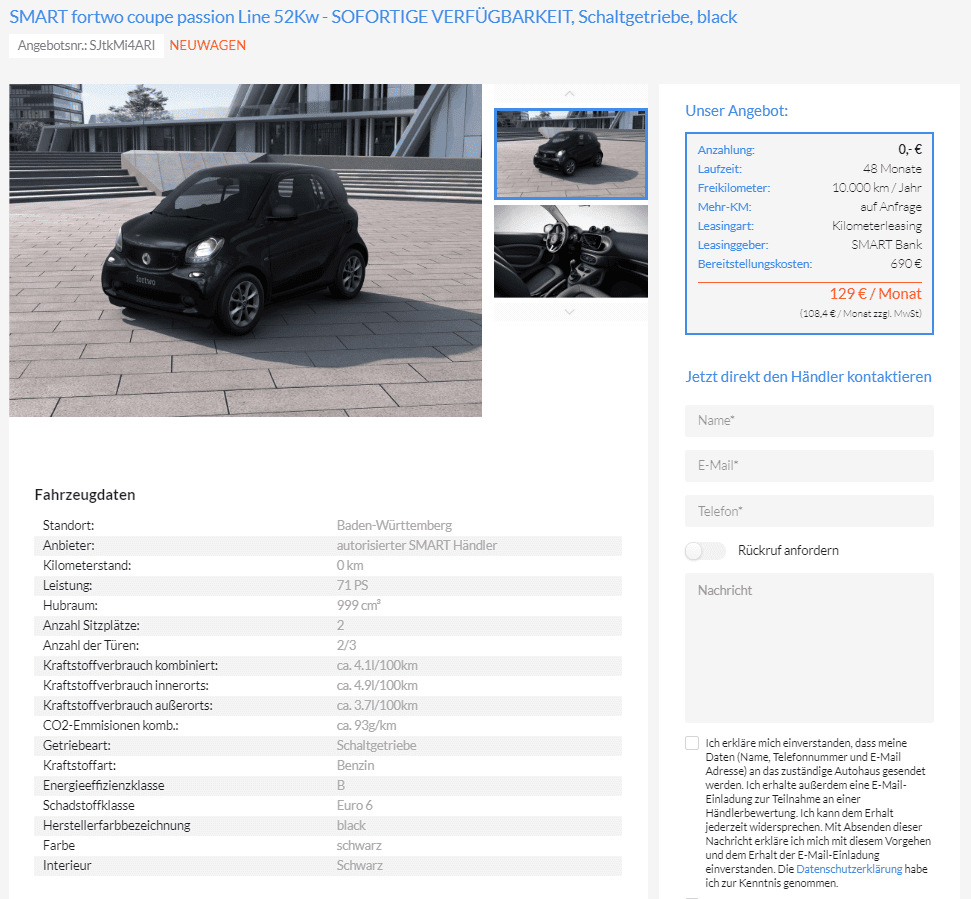This screenshot has height=899, width=971.
Task: Check the data consent checkbox
Action: tap(692, 743)
